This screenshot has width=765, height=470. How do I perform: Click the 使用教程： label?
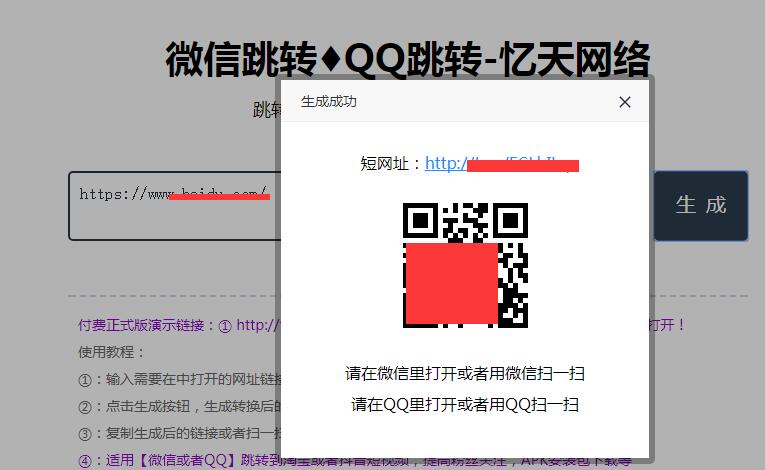[112, 352]
